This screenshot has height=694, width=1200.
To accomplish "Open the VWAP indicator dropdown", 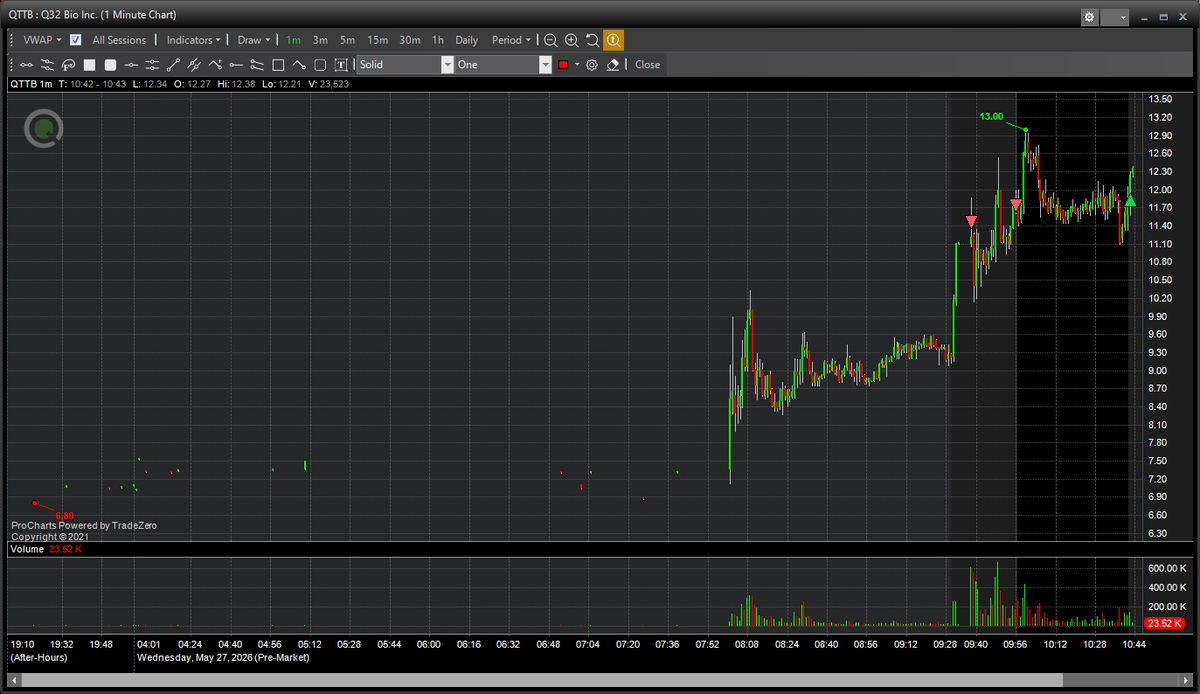I will pyautogui.click(x=42, y=40).
